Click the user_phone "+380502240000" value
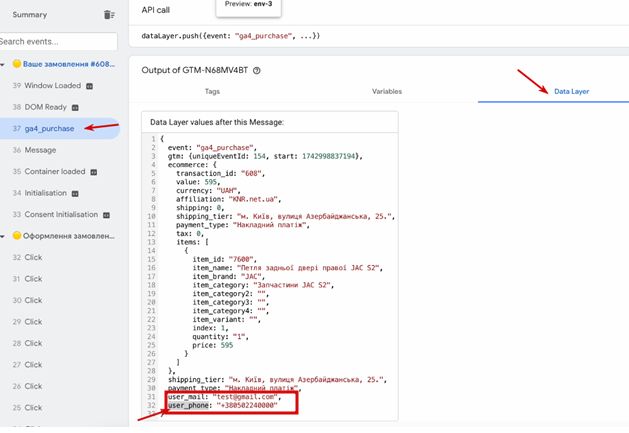The image size is (629, 433). pos(247,406)
